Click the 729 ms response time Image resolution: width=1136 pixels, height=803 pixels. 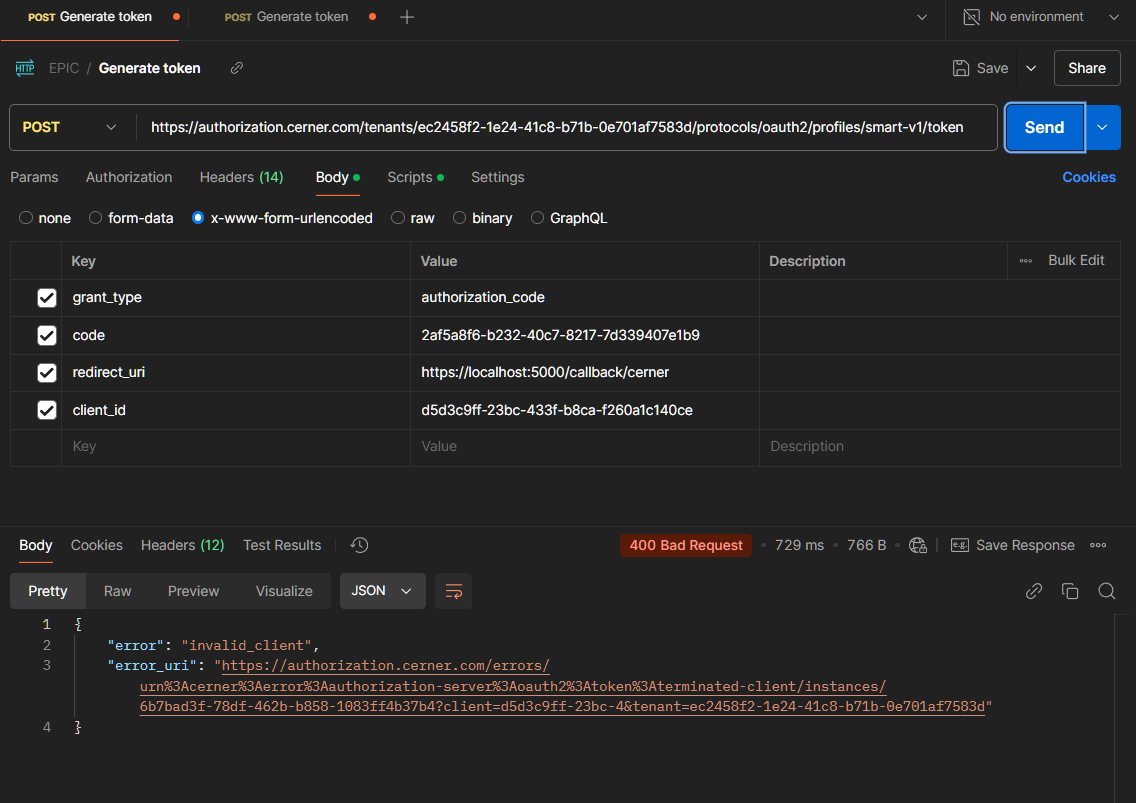799,545
